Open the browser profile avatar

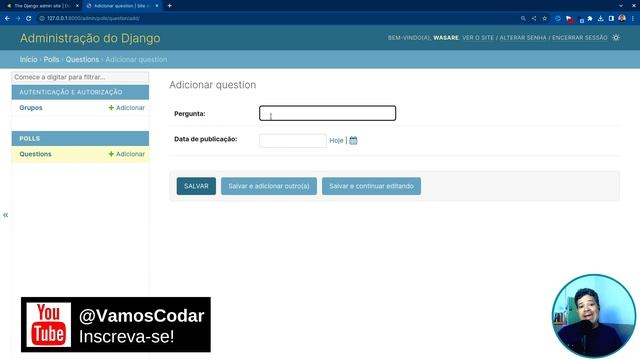[622, 18]
